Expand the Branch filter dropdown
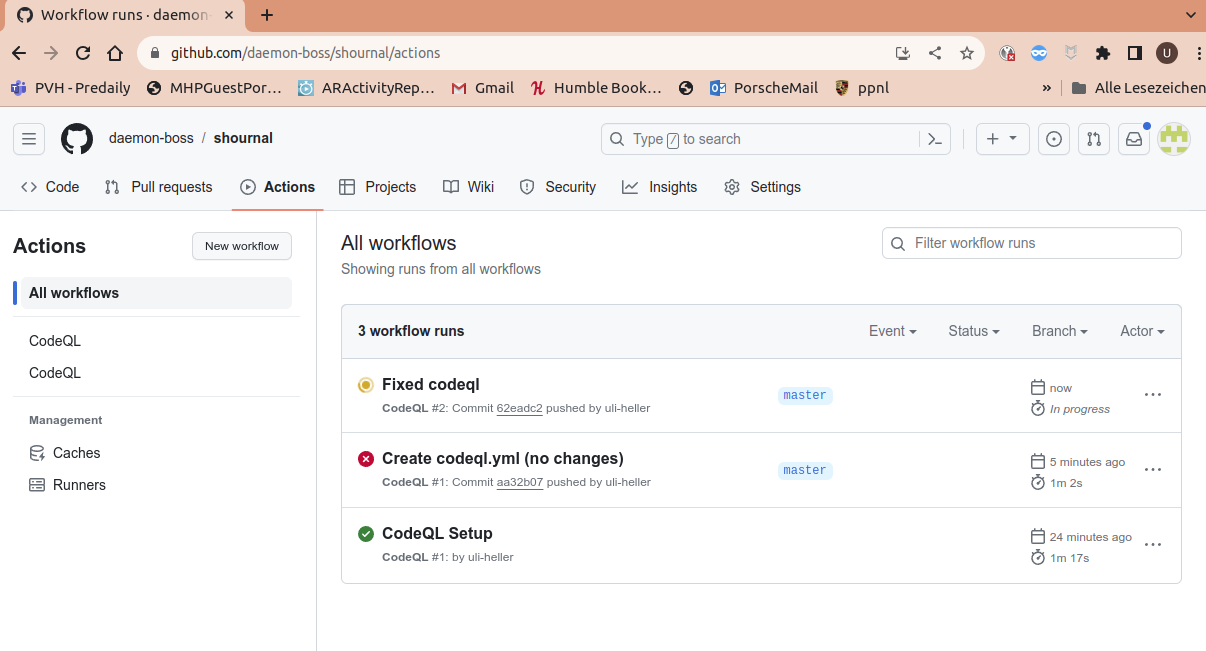The height and width of the screenshot is (651, 1206). point(1059,331)
